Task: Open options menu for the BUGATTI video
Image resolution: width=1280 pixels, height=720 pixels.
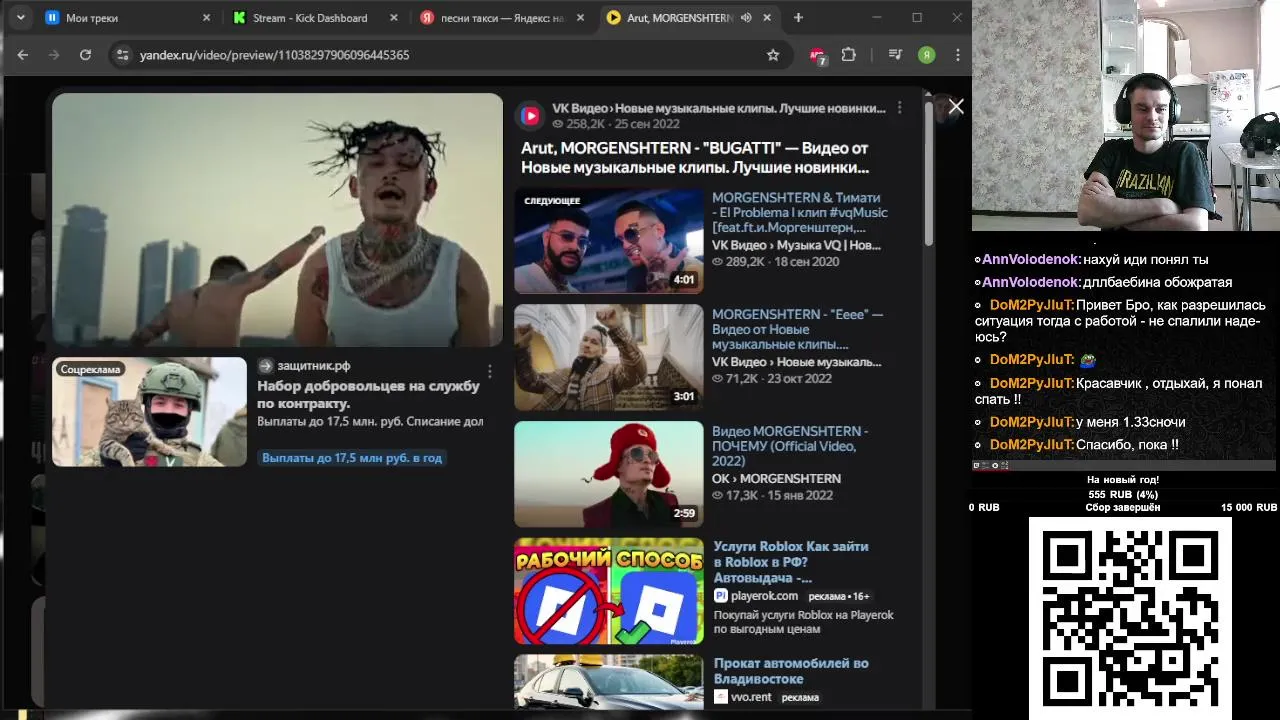Action: [899, 108]
